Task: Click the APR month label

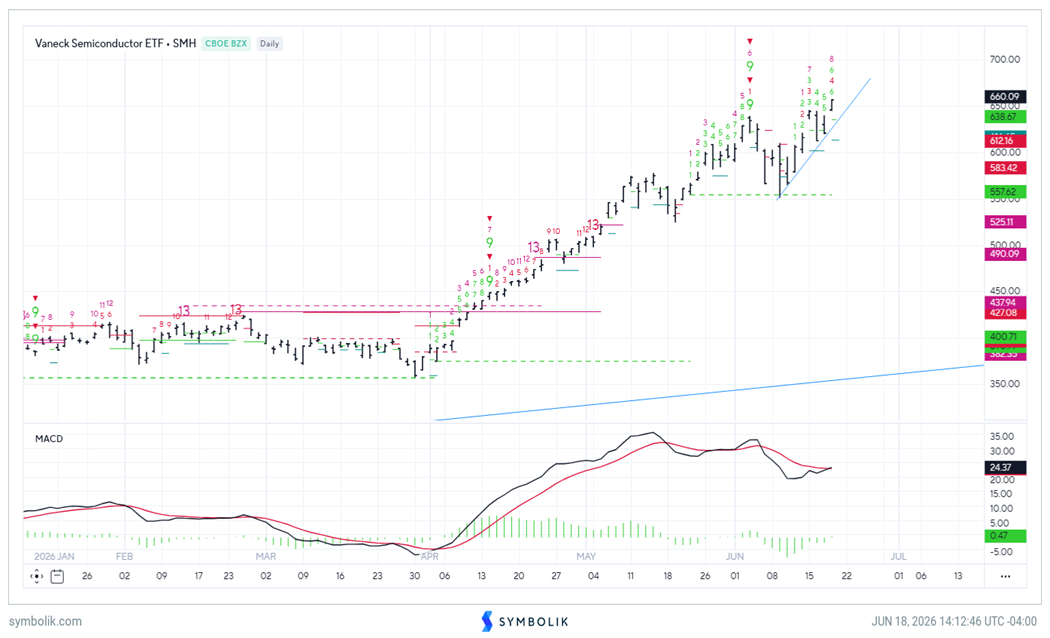Action: coord(429,556)
